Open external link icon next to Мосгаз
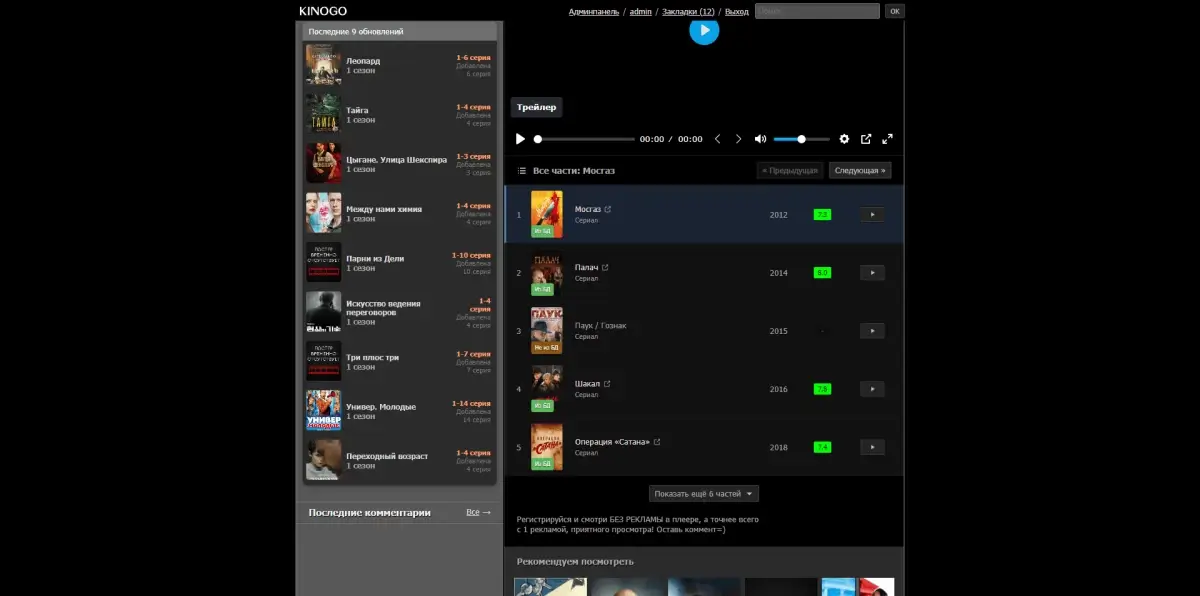Screen dimensions: 1200x596 [x=608, y=209]
